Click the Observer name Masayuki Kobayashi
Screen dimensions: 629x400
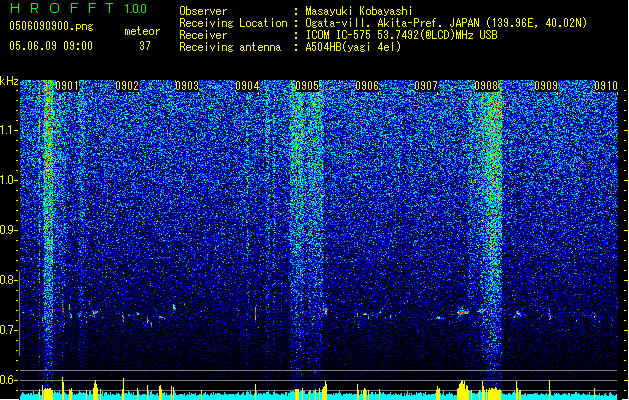tap(358, 11)
